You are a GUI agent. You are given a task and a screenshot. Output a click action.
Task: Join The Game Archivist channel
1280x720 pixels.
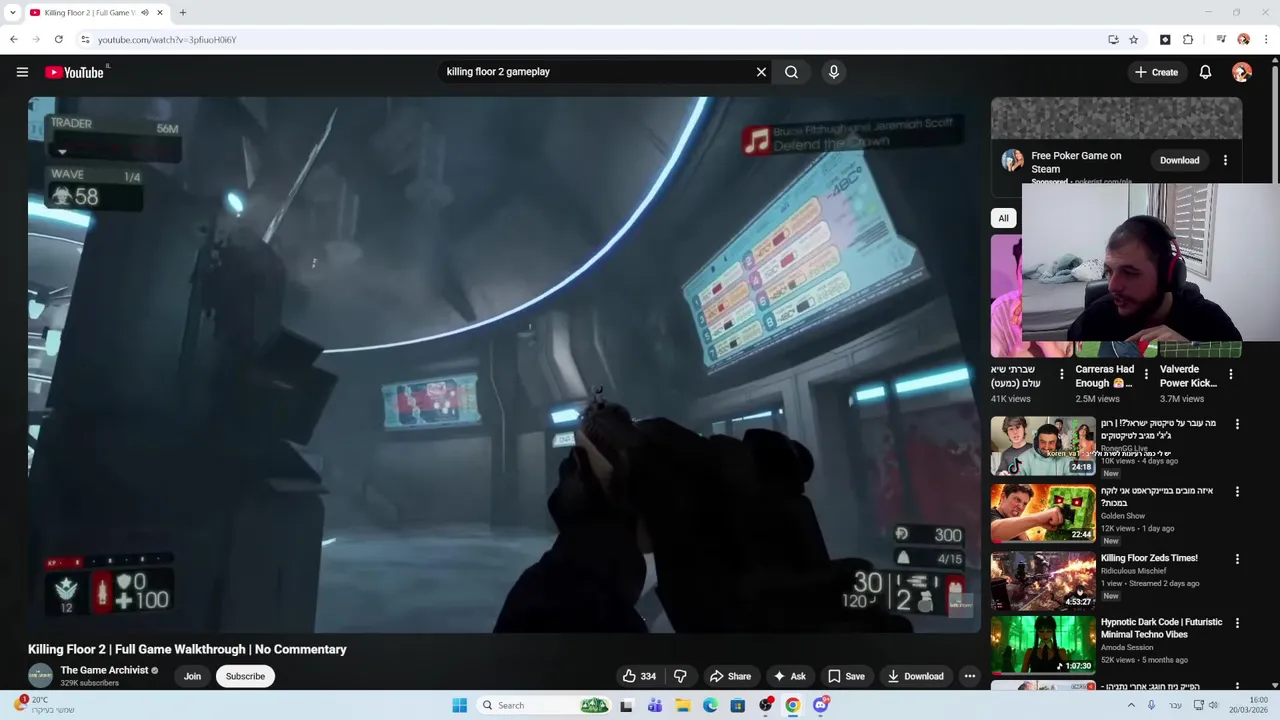192,676
